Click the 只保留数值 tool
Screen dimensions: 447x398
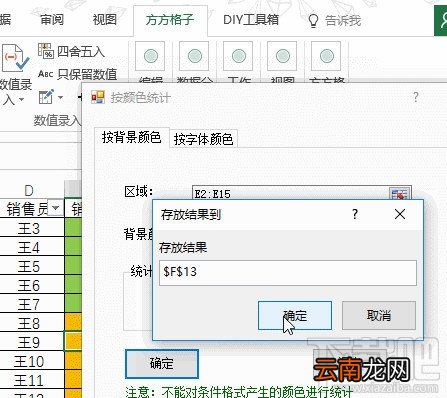(78, 74)
